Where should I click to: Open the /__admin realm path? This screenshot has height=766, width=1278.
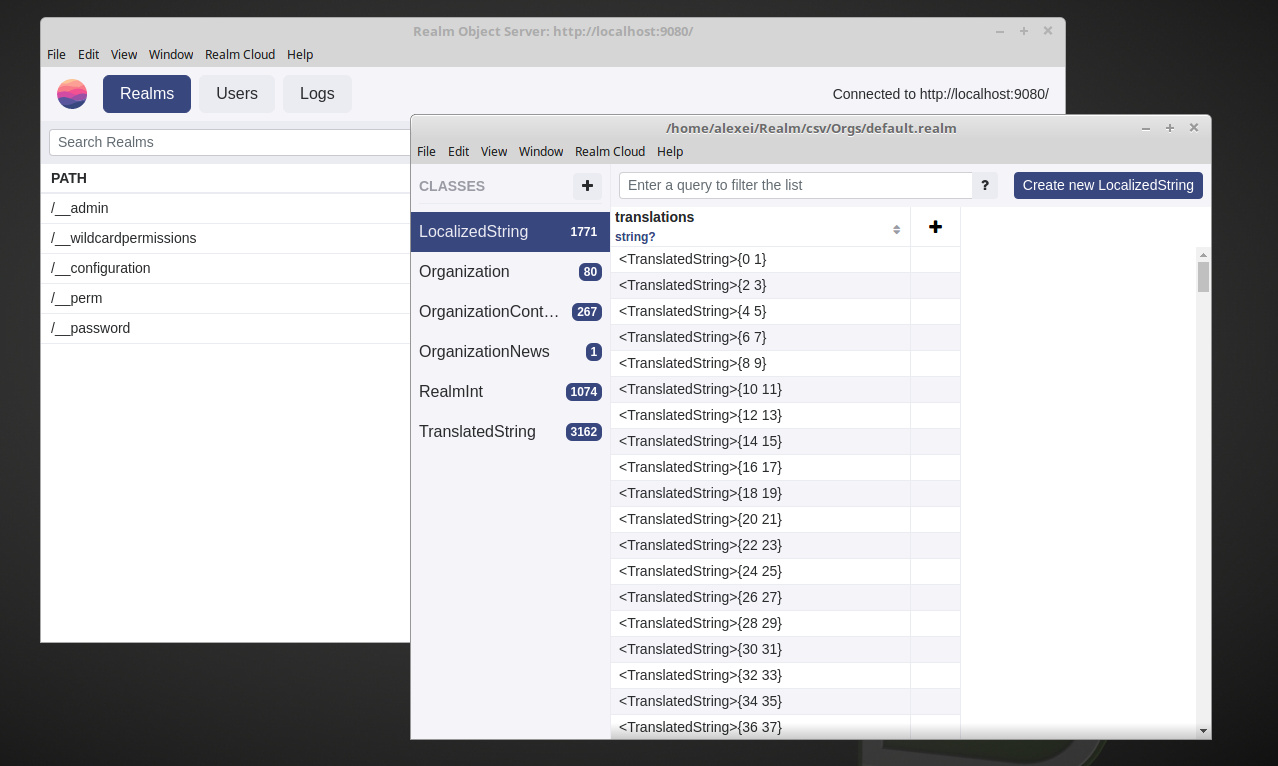click(x=80, y=208)
